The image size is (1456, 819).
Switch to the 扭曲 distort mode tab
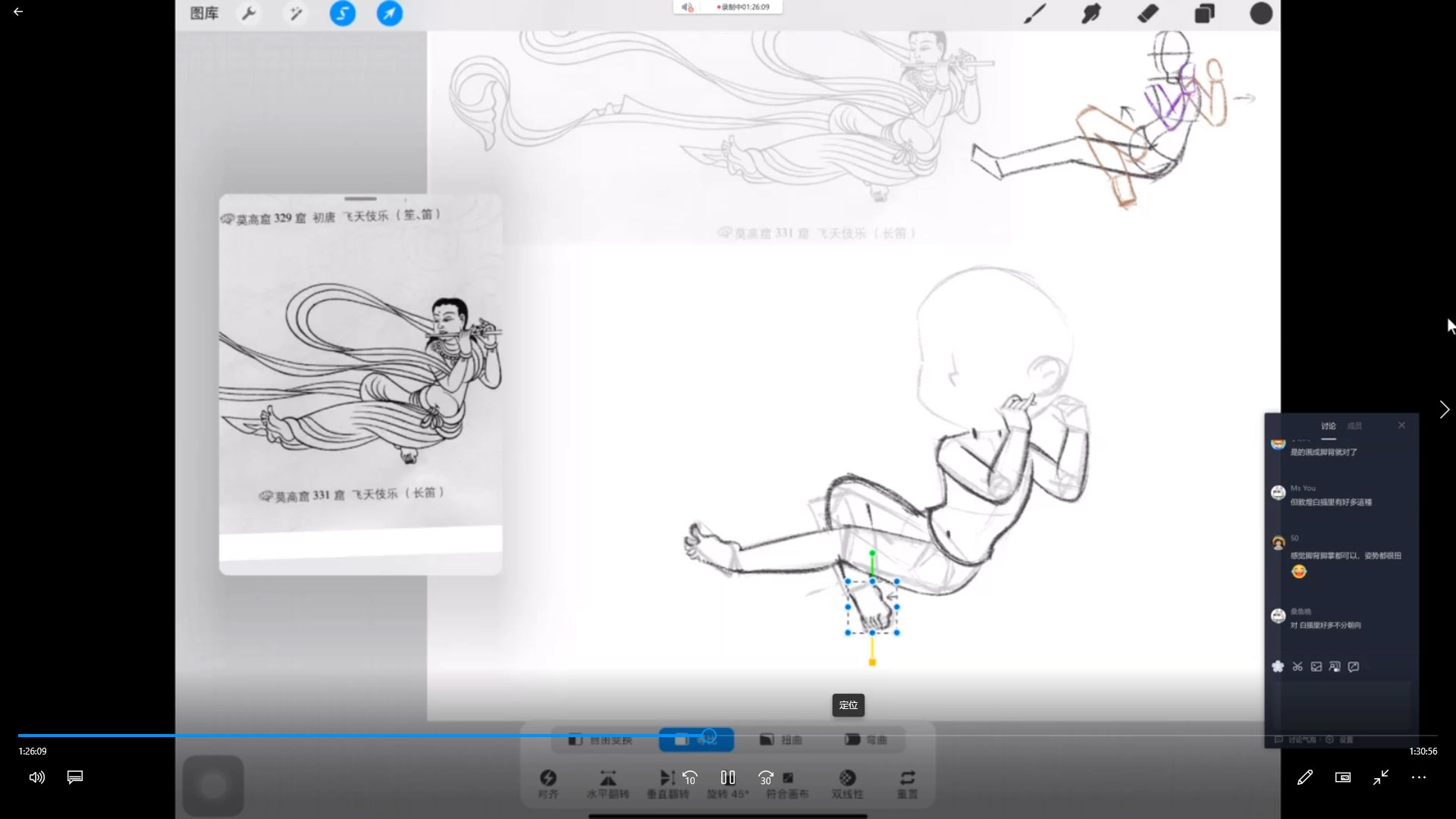(781, 739)
